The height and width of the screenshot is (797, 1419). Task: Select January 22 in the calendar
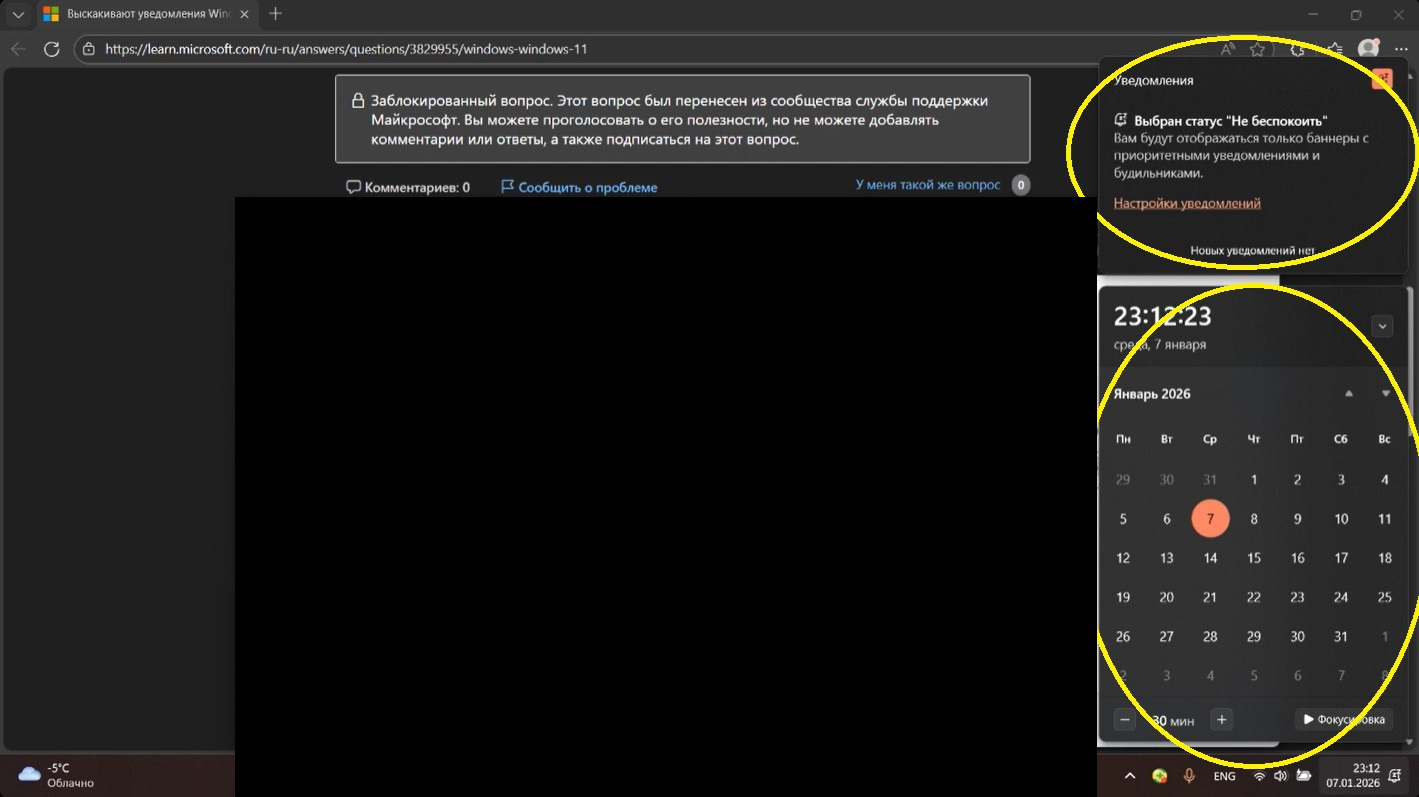tap(1254, 597)
